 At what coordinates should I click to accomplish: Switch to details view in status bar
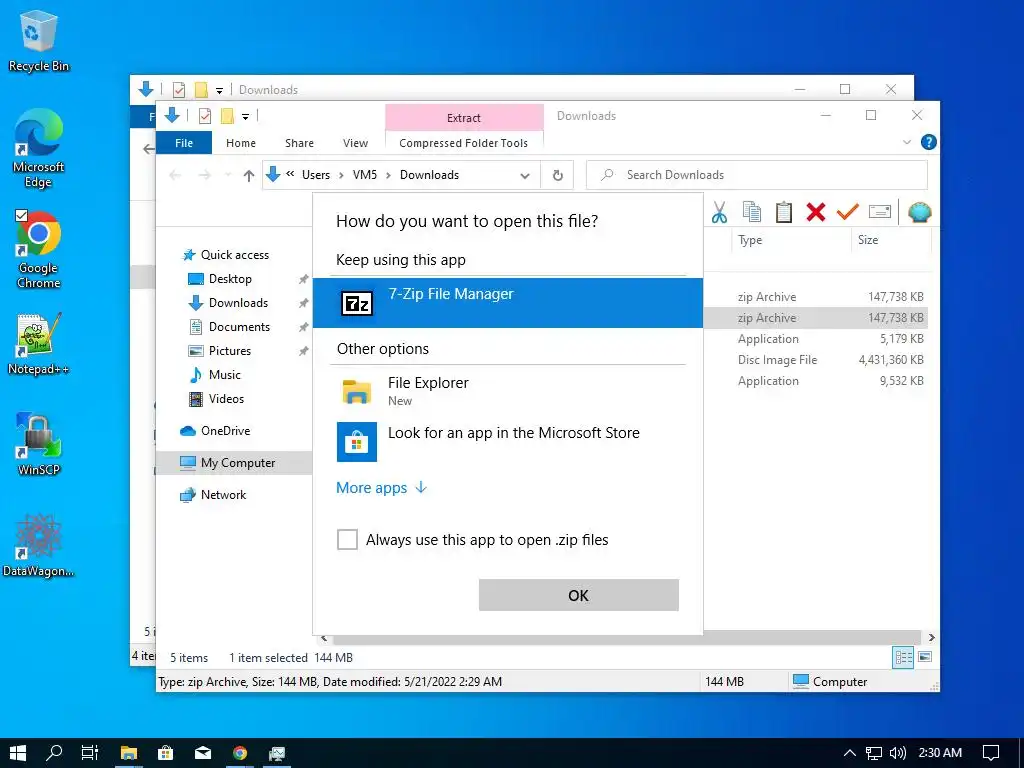click(x=903, y=658)
